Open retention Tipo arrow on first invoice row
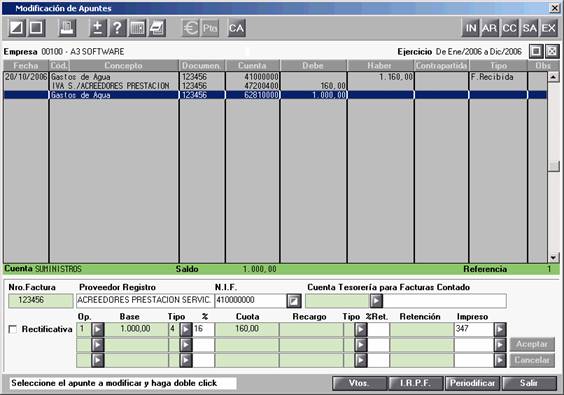The width and height of the screenshot is (564, 395). pyautogui.click(x=360, y=329)
